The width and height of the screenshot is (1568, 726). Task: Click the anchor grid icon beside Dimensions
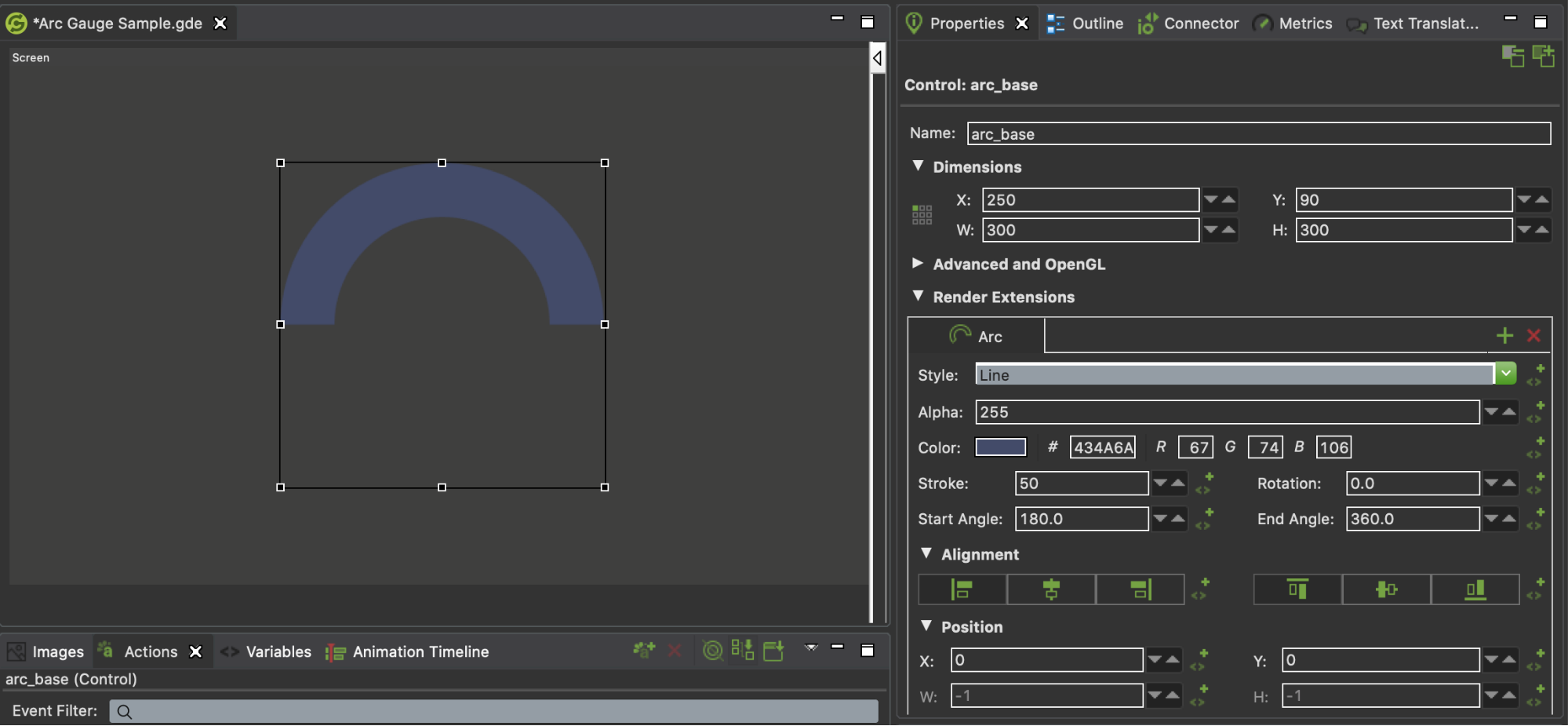tap(922, 214)
